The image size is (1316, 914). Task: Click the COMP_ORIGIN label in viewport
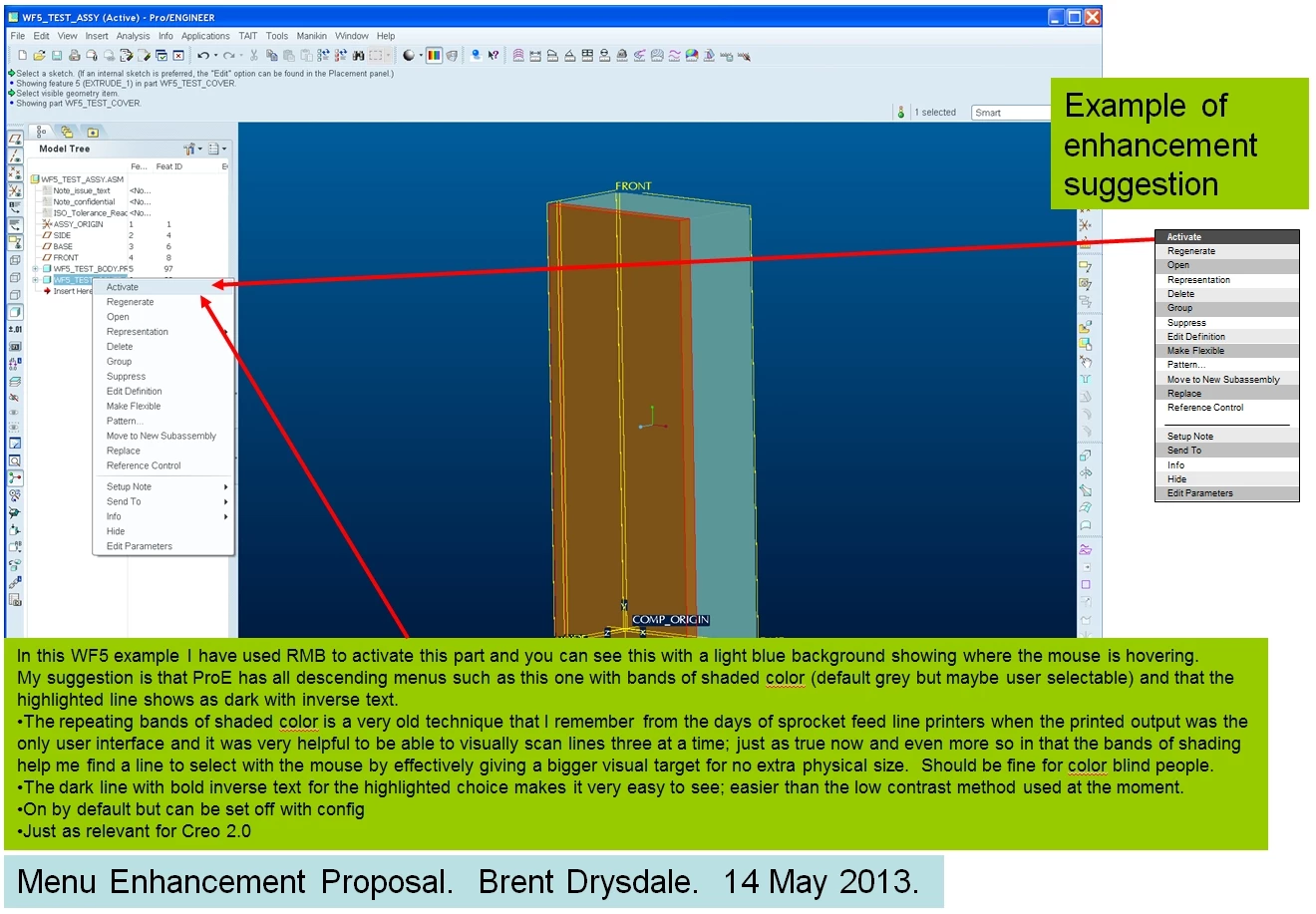670,620
